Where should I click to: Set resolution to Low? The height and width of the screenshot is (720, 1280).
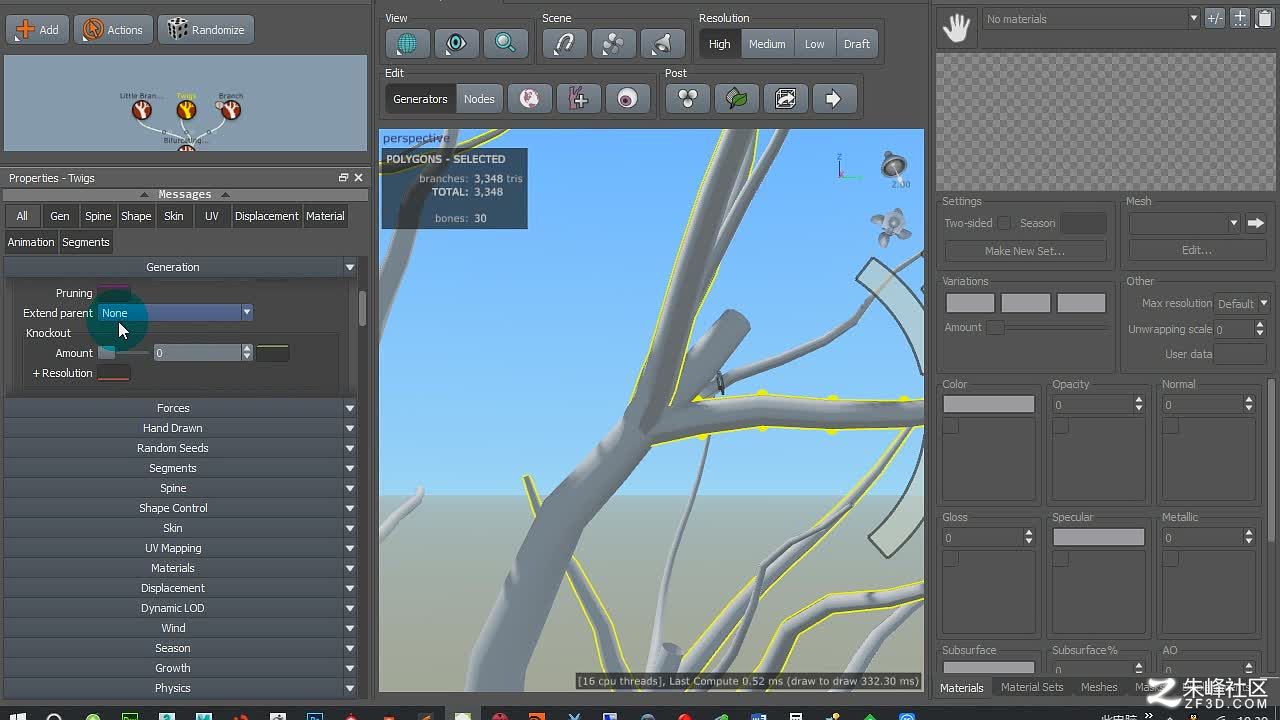[x=815, y=44]
